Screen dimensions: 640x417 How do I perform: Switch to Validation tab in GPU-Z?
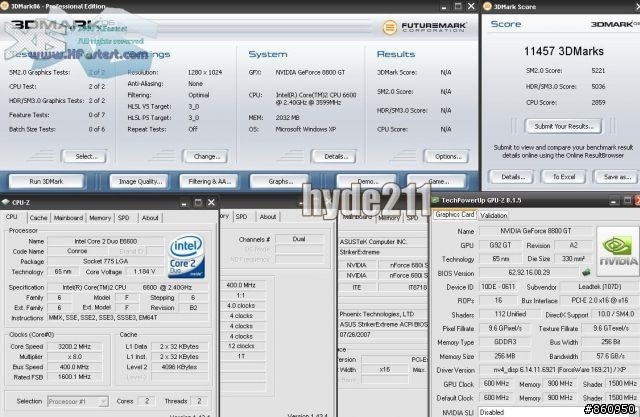493,215
